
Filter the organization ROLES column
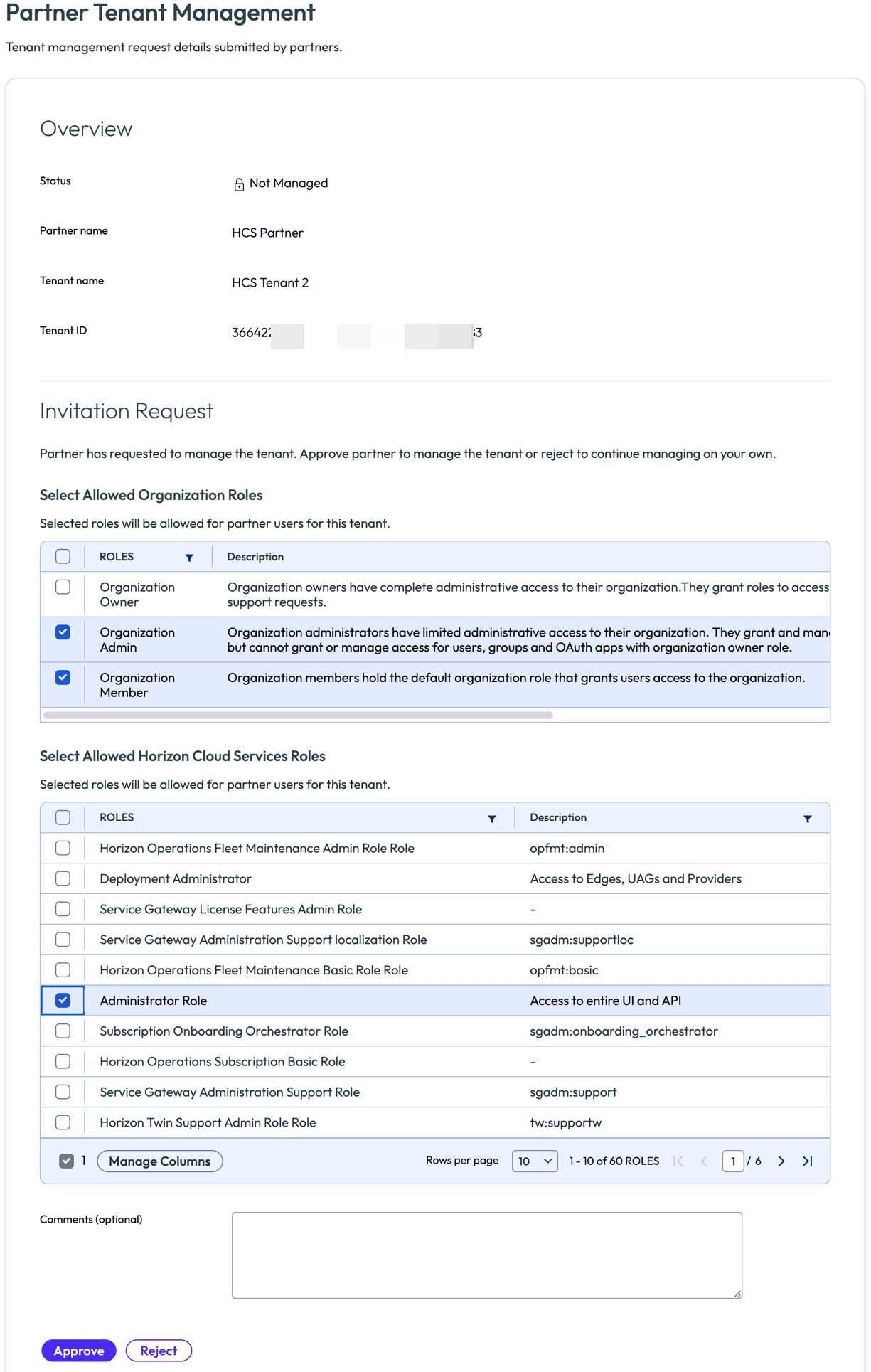(x=189, y=558)
